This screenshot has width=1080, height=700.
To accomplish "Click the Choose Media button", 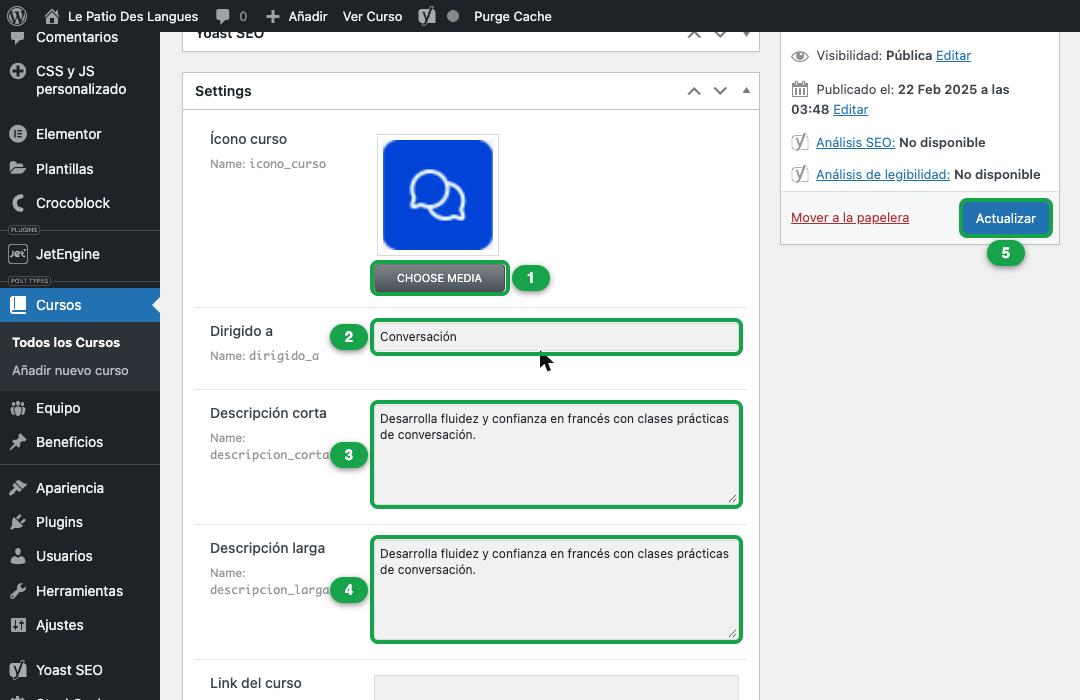I will [x=439, y=278].
